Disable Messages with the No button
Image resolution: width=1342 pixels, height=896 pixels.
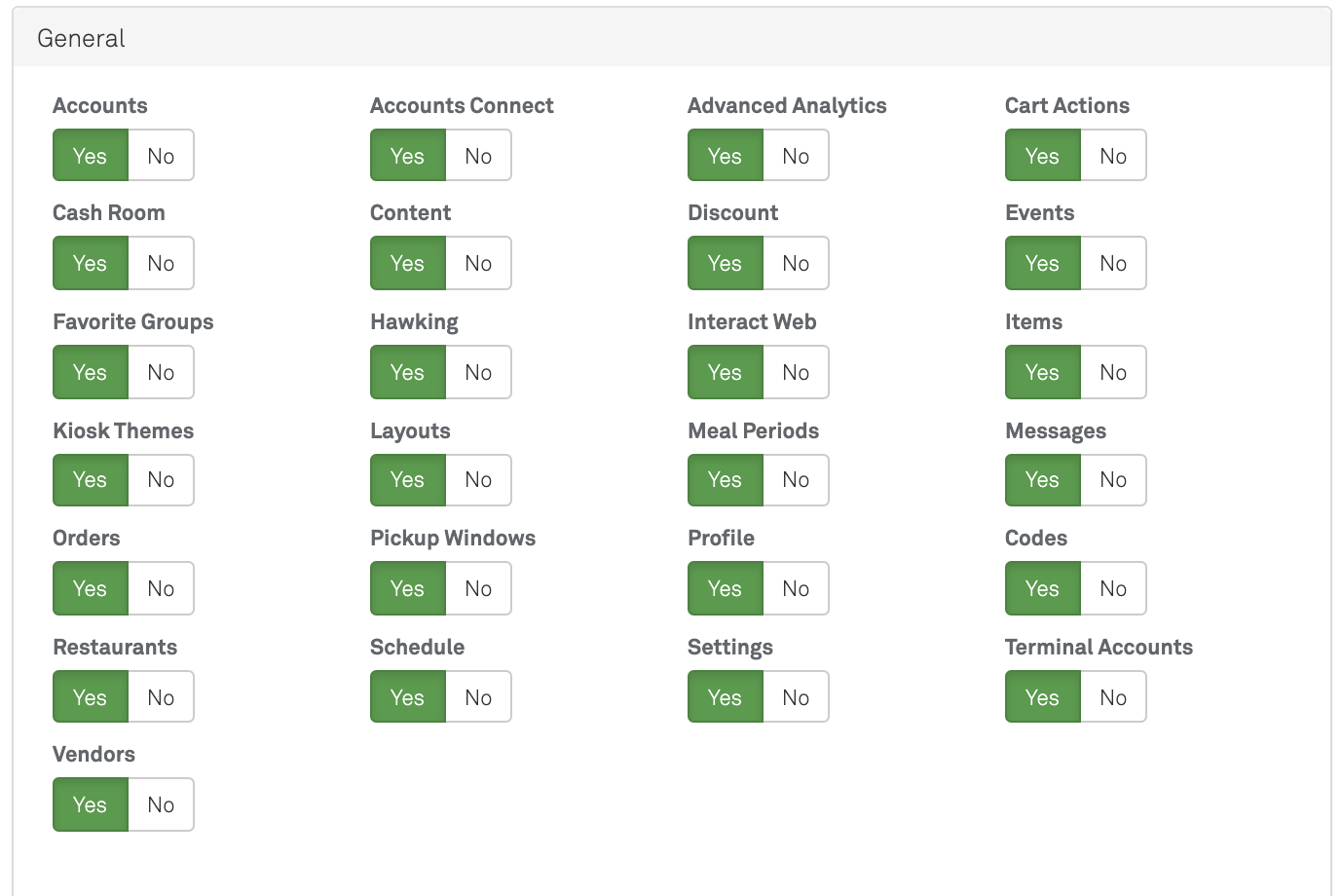(x=1113, y=479)
